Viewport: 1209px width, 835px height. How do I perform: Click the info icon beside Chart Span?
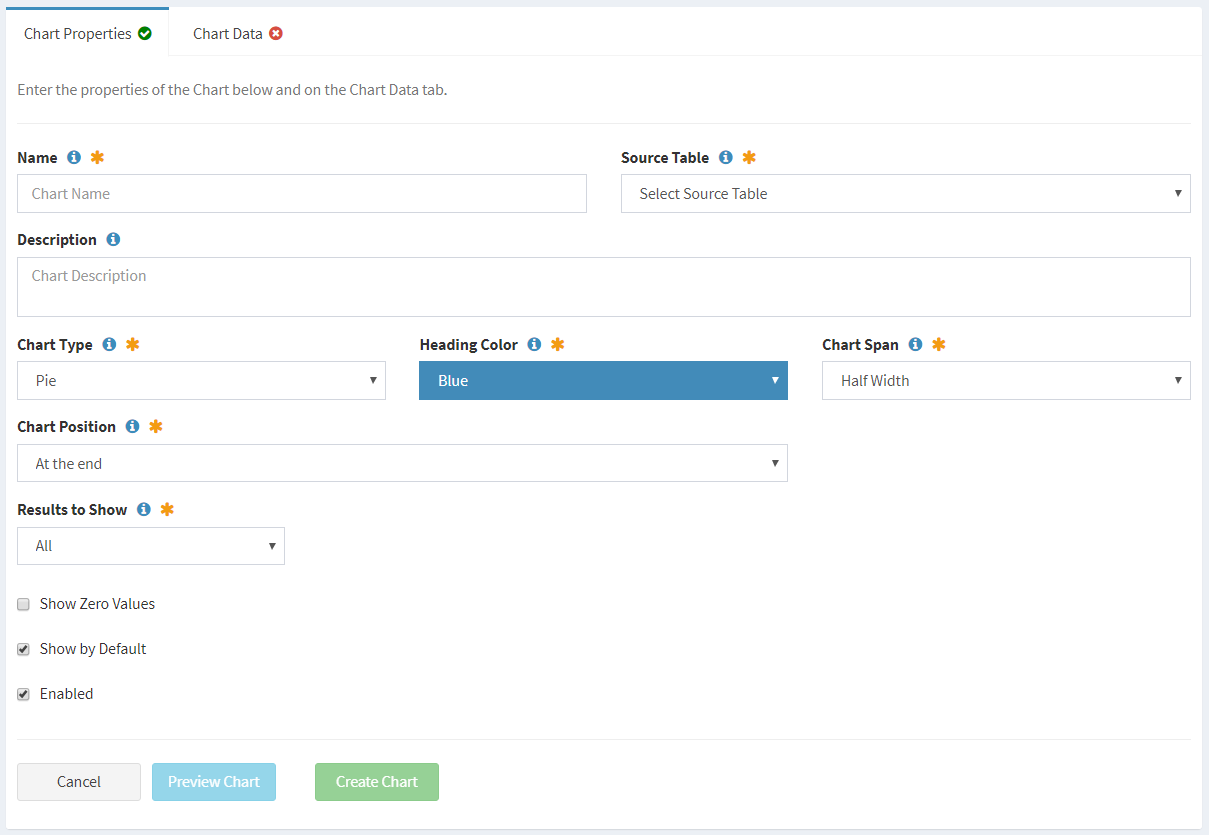pyautogui.click(x=917, y=344)
